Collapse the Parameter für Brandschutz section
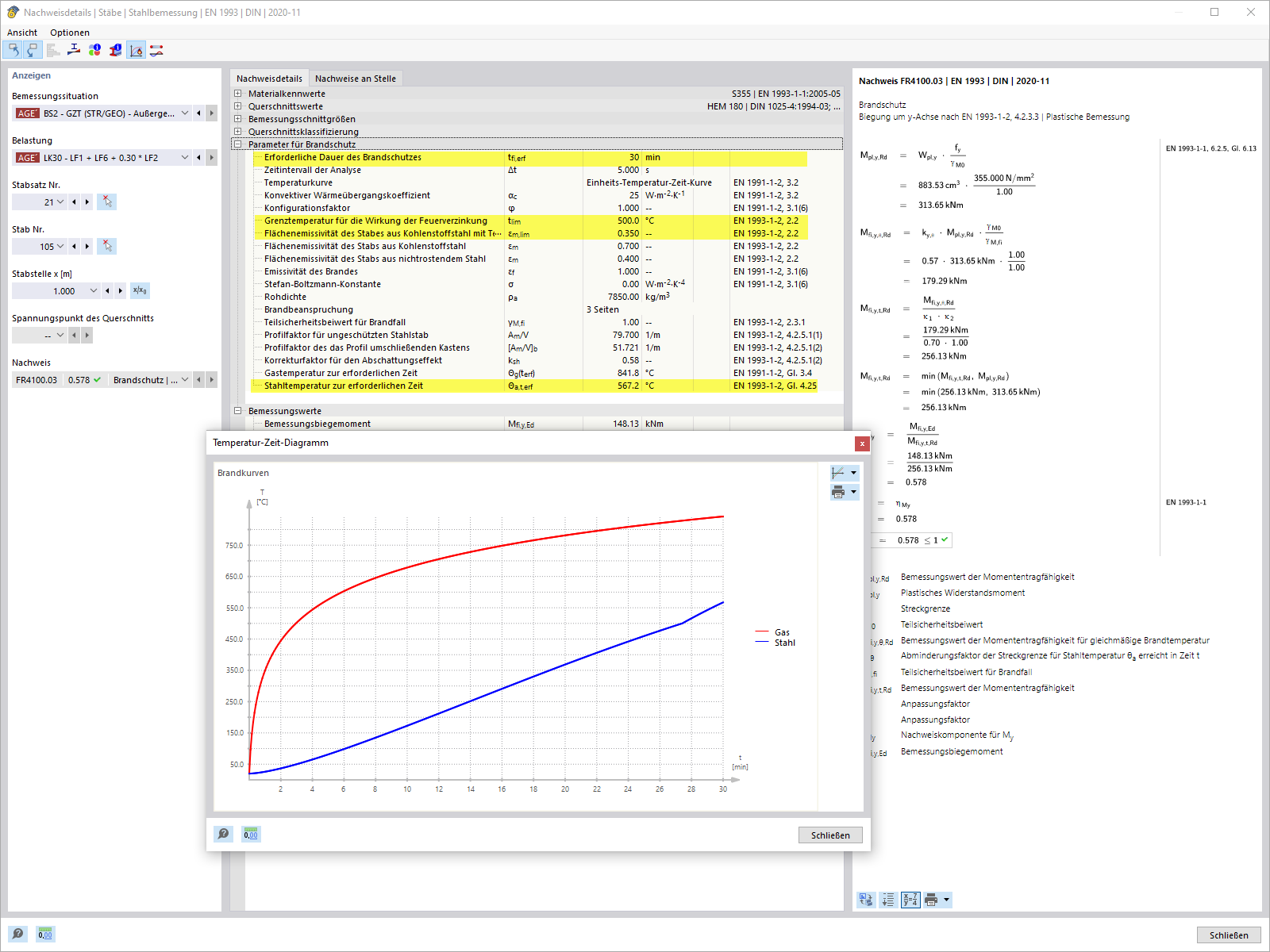Image resolution: width=1270 pixels, height=952 pixels. coord(239,144)
